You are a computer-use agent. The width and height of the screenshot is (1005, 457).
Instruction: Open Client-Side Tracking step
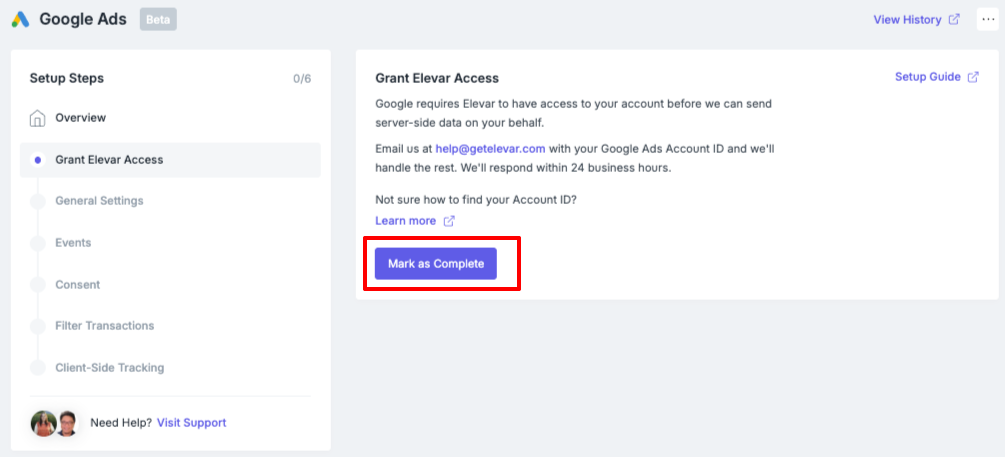[110, 368]
